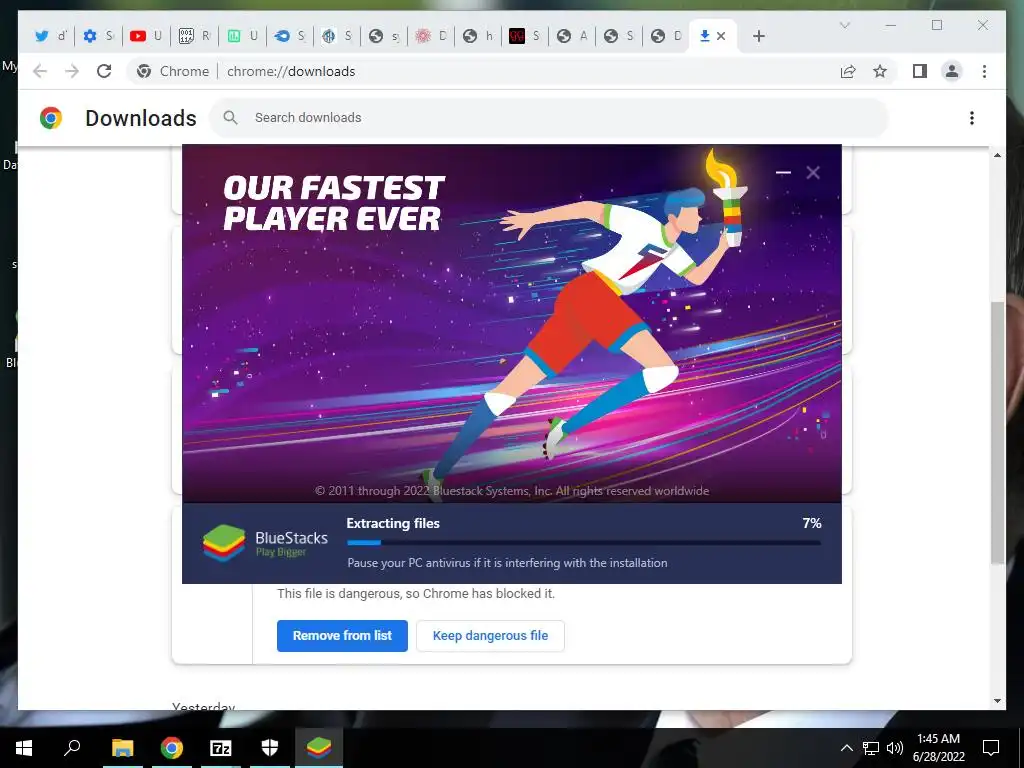Open the tab search chevron
1024x768 pixels.
coord(844,25)
